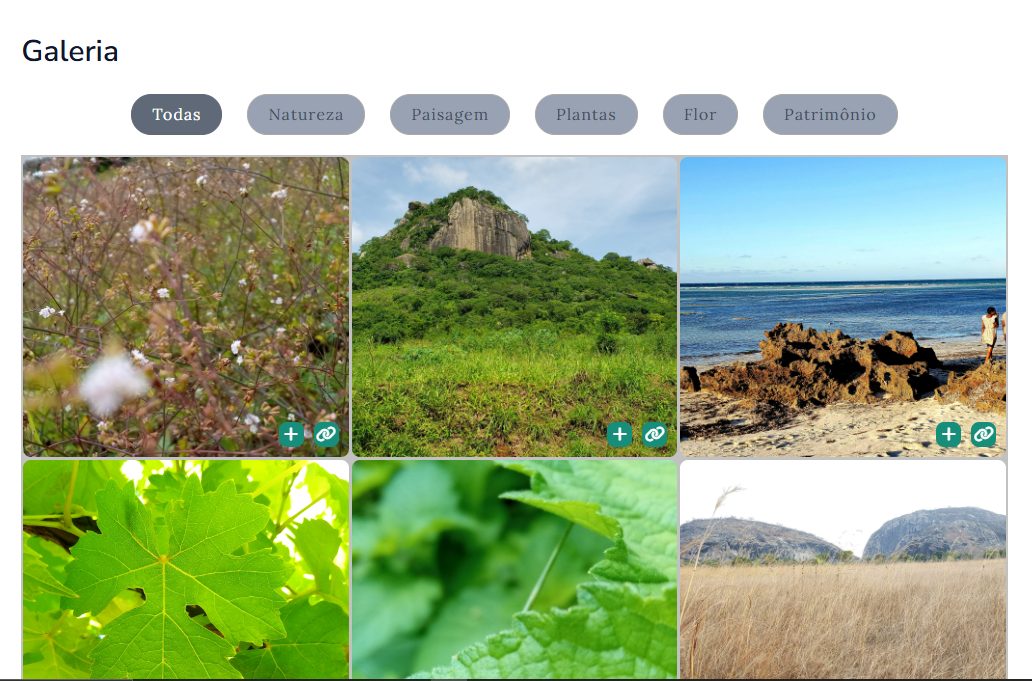Open the link icon on wildflower photo
1032x681 pixels.
[x=326, y=434]
